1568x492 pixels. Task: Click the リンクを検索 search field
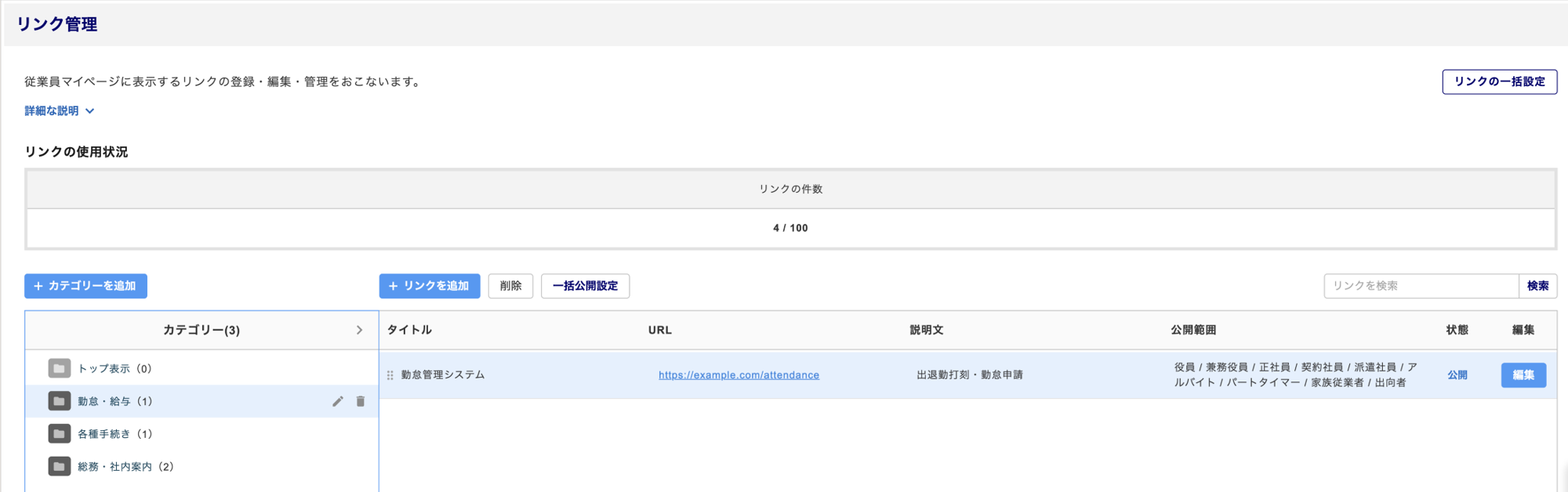[x=1421, y=286]
